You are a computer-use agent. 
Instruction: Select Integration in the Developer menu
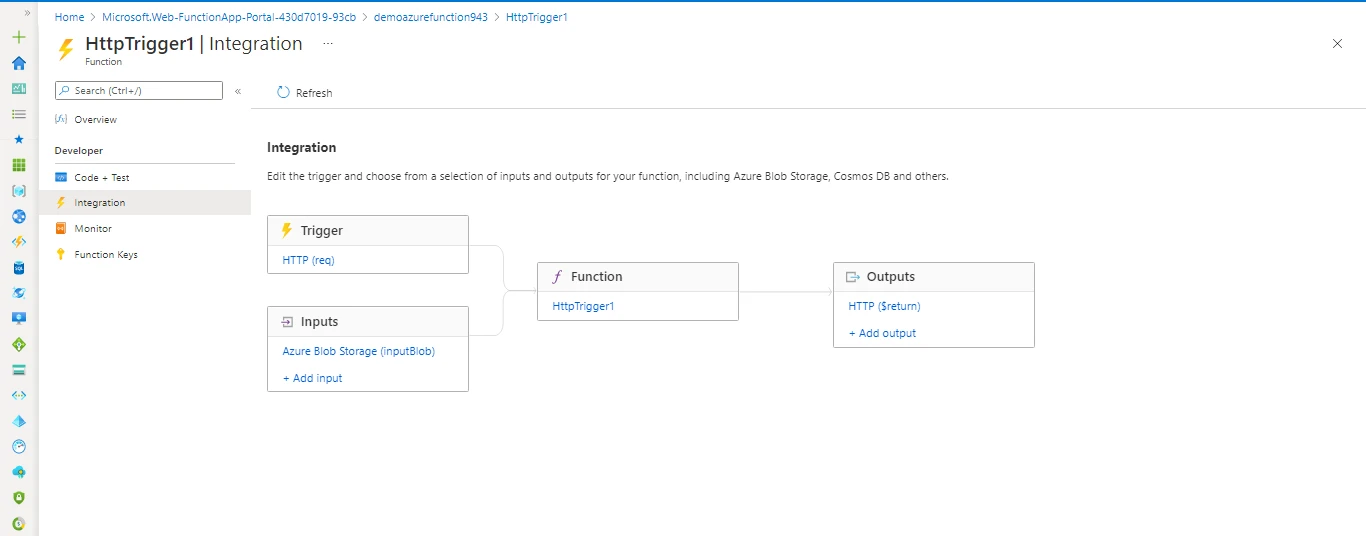point(144,203)
